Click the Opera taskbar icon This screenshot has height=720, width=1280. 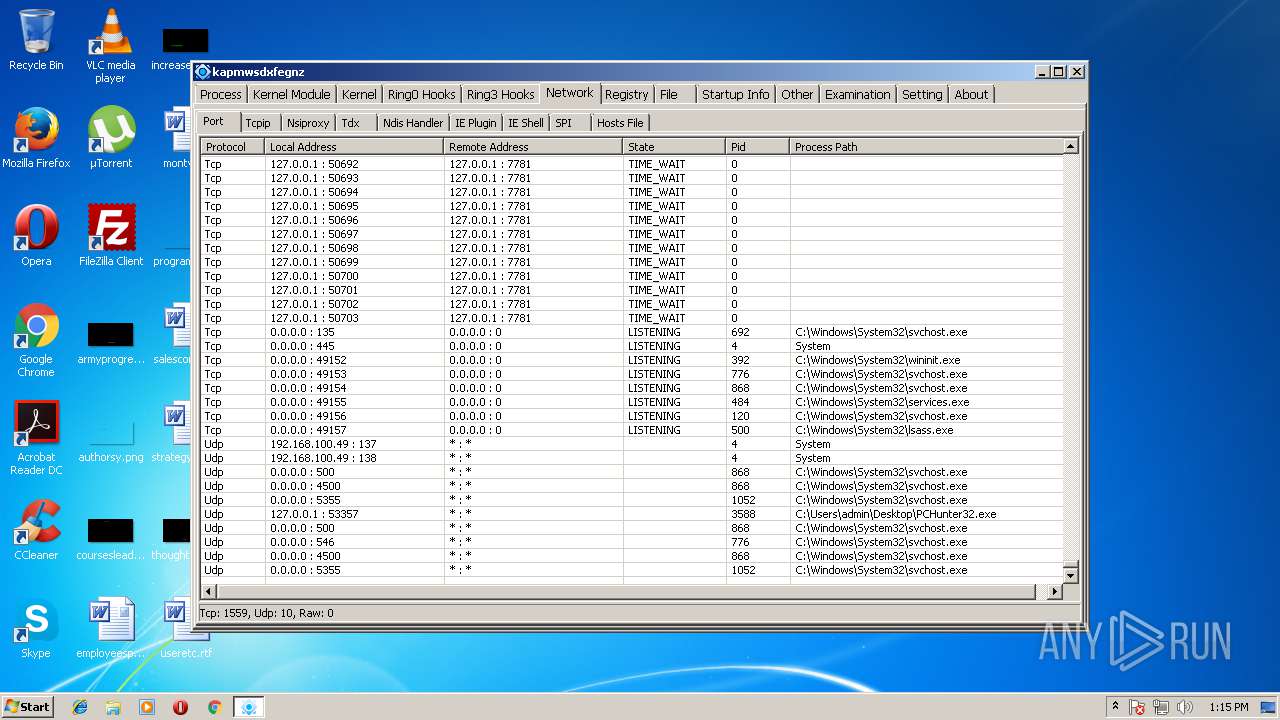coord(180,707)
